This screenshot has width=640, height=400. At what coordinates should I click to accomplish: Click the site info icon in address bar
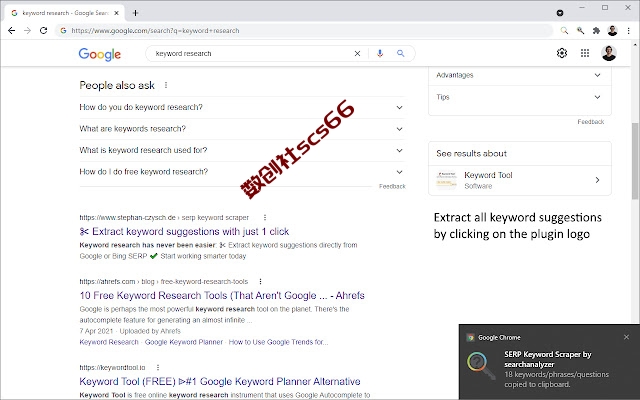(63, 31)
